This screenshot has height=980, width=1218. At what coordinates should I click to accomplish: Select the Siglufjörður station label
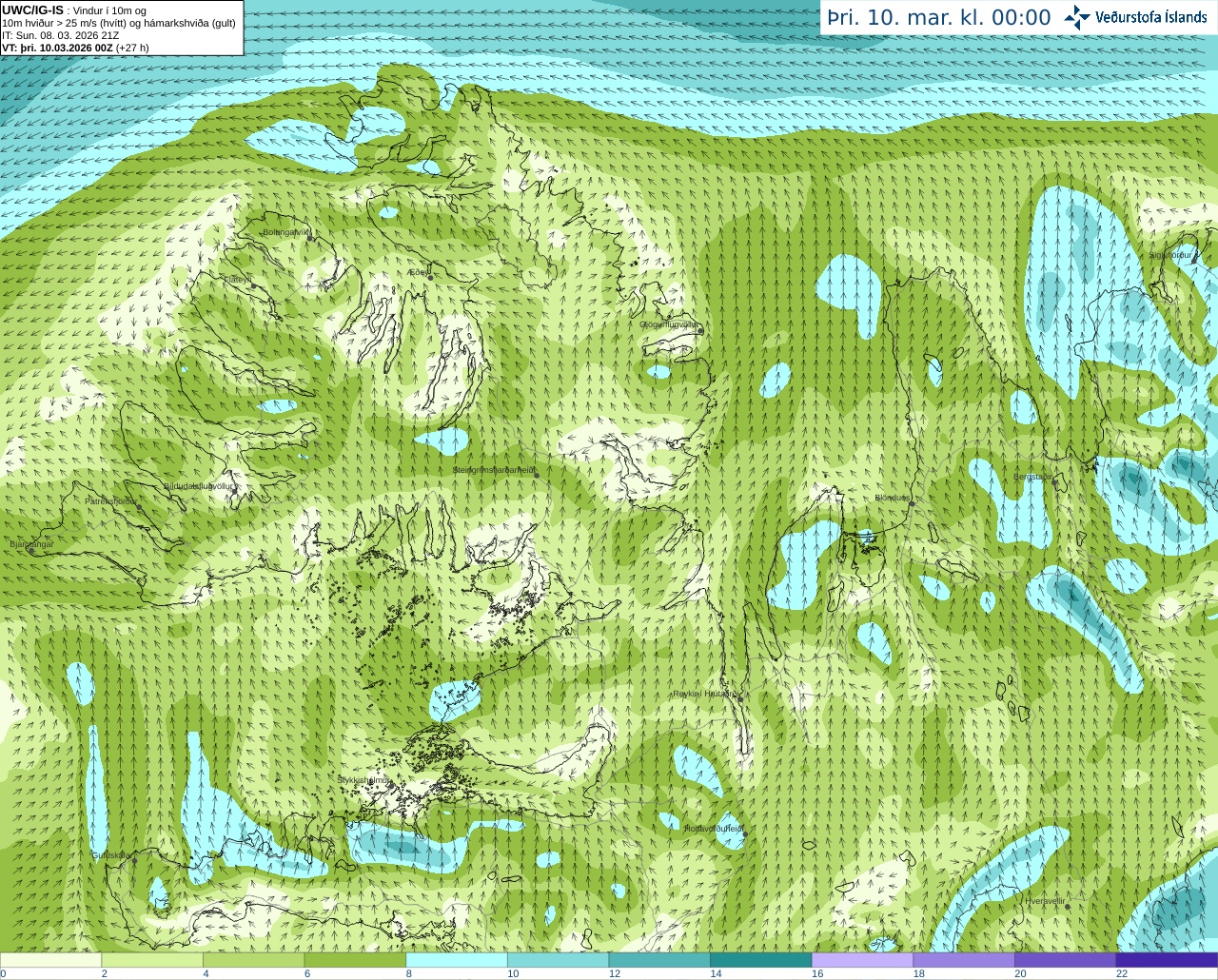click(1171, 255)
